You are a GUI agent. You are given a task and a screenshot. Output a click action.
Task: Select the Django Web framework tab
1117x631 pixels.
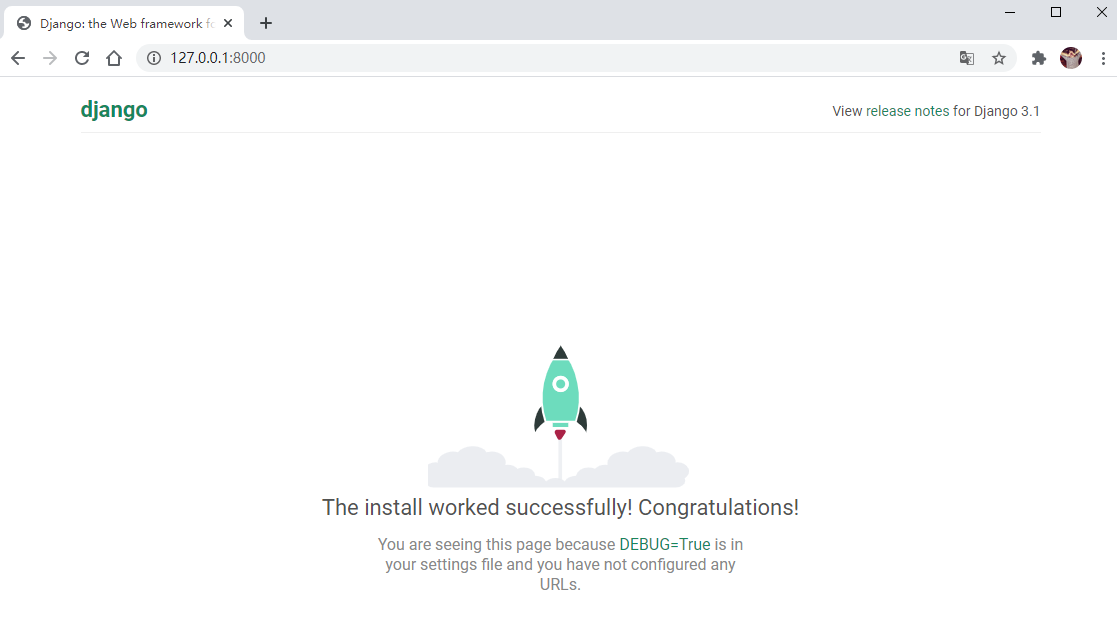coord(124,24)
